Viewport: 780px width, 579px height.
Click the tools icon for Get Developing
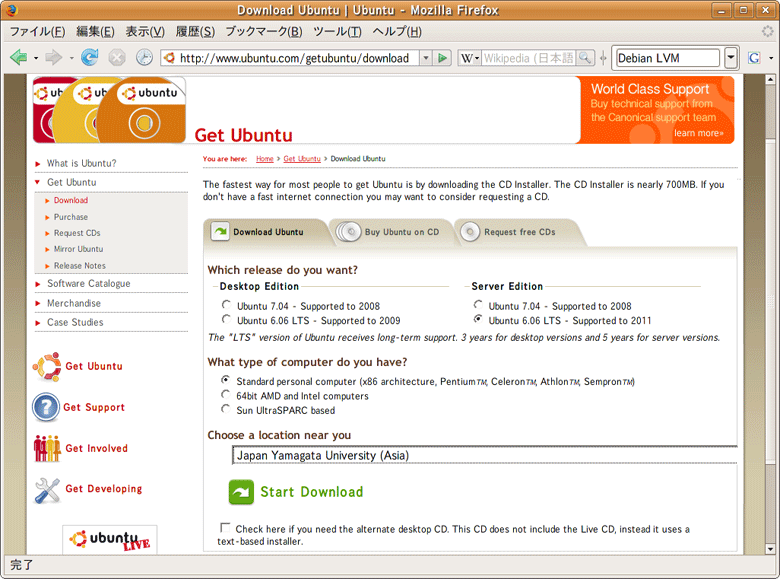(47, 490)
